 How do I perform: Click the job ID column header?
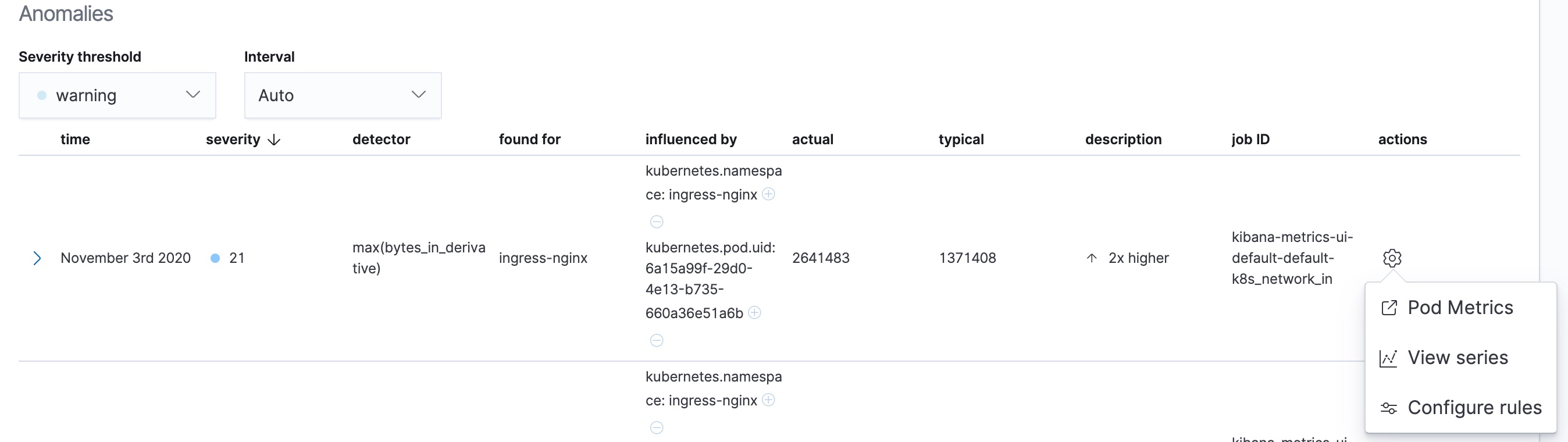(x=1250, y=140)
